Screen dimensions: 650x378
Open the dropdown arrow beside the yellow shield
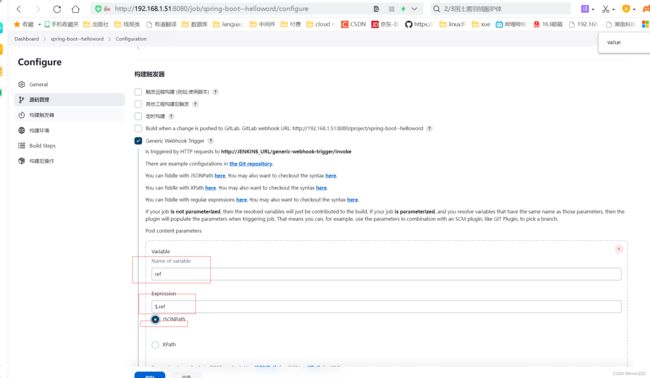[634, 9]
